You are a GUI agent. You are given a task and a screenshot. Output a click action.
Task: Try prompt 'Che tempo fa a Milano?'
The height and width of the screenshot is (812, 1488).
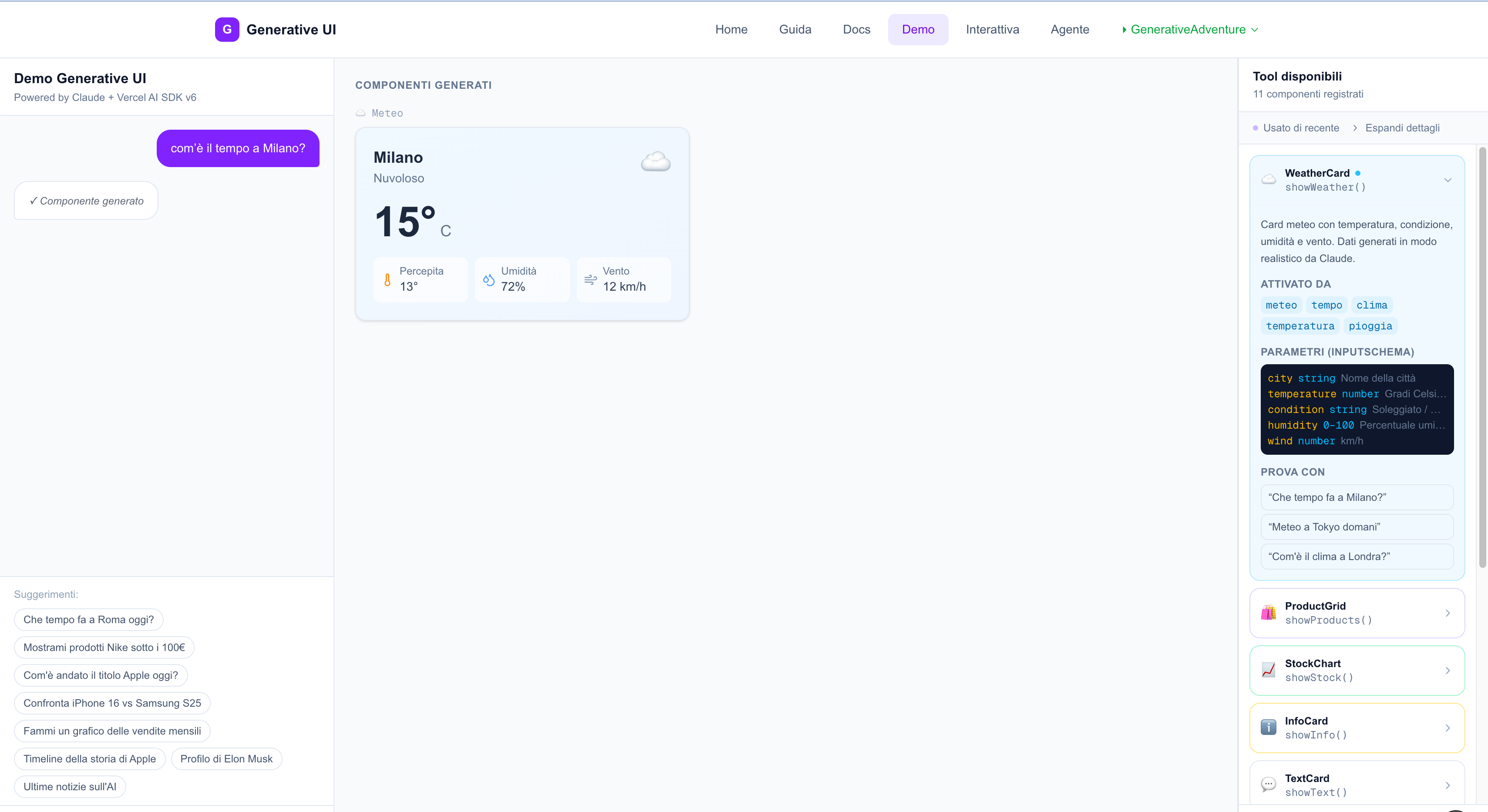(x=1357, y=497)
